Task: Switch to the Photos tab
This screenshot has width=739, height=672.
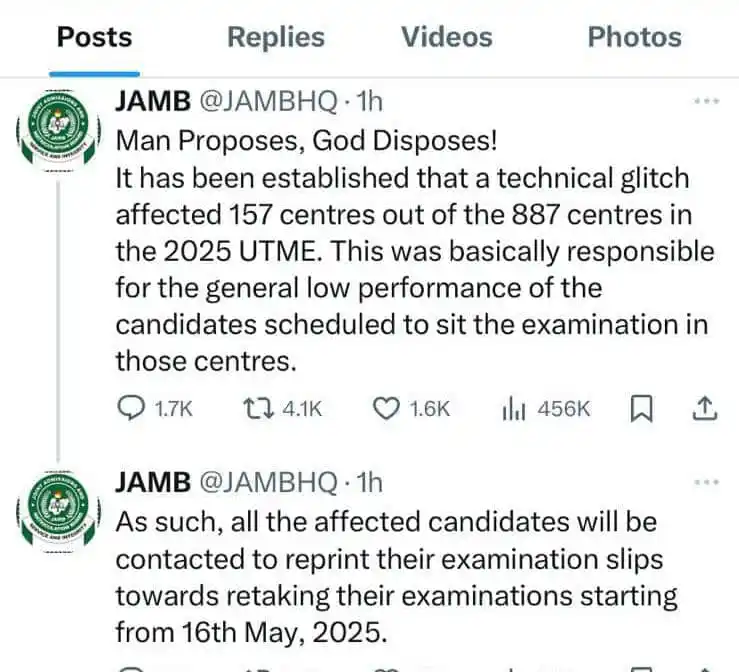Action: coord(634,37)
